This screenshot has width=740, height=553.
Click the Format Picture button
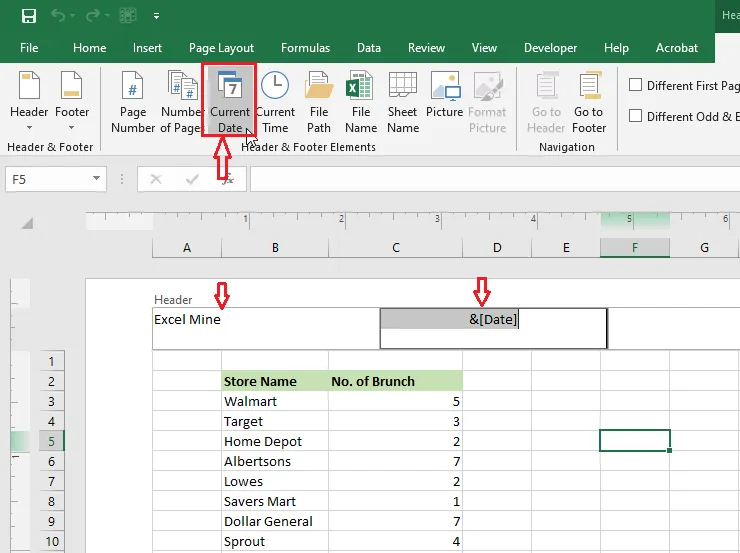click(x=488, y=102)
